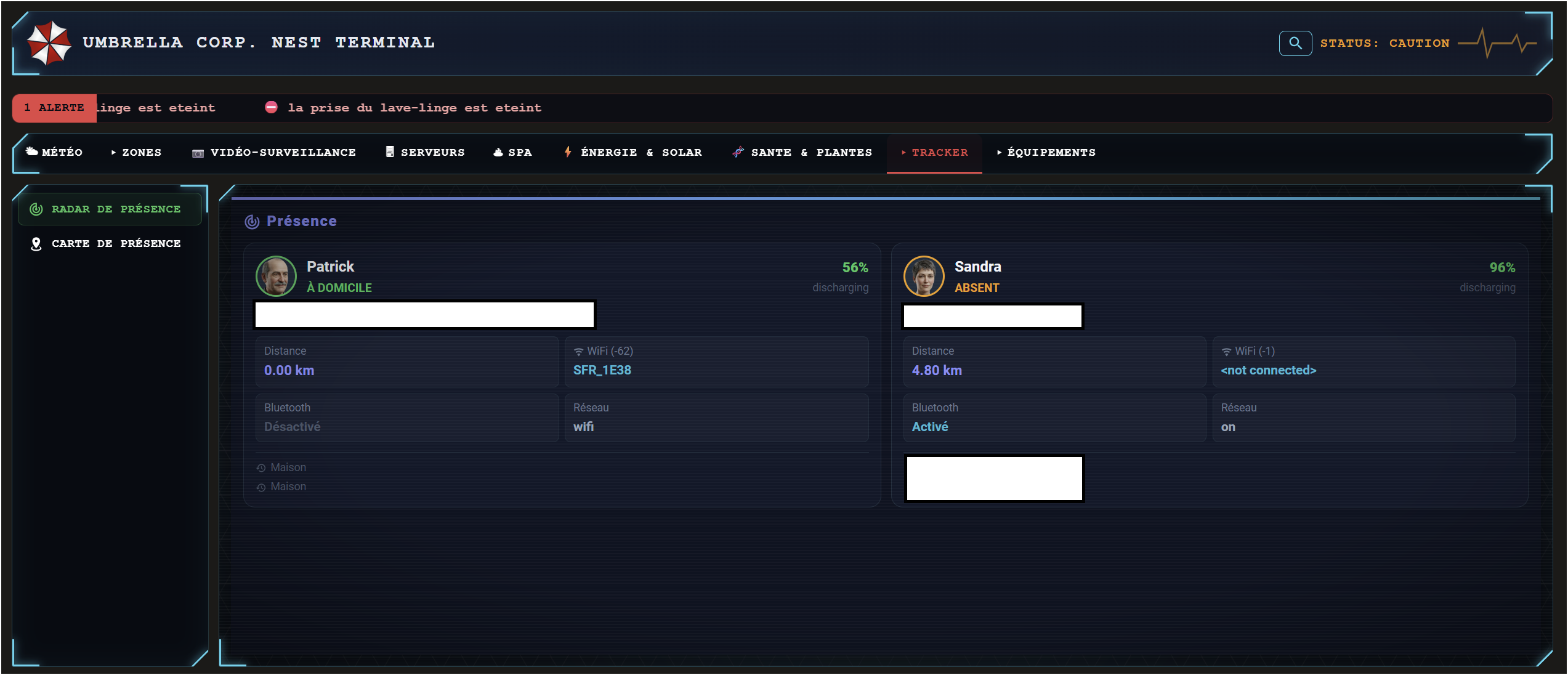Click Patrick's name
1568x675 pixels.
click(330, 267)
